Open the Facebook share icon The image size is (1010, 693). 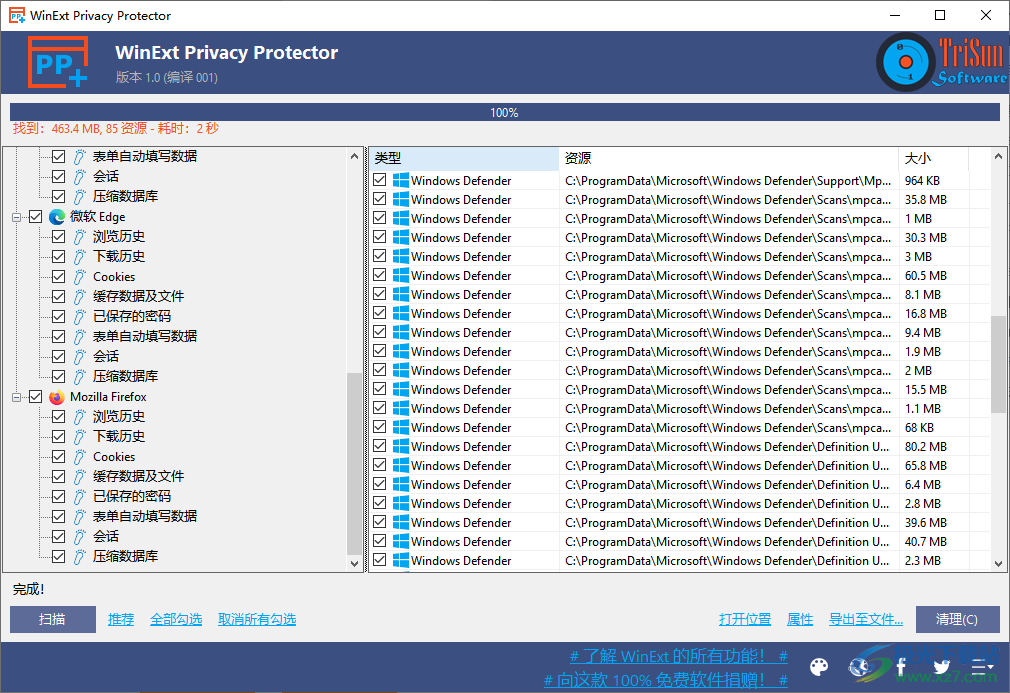point(900,667)
